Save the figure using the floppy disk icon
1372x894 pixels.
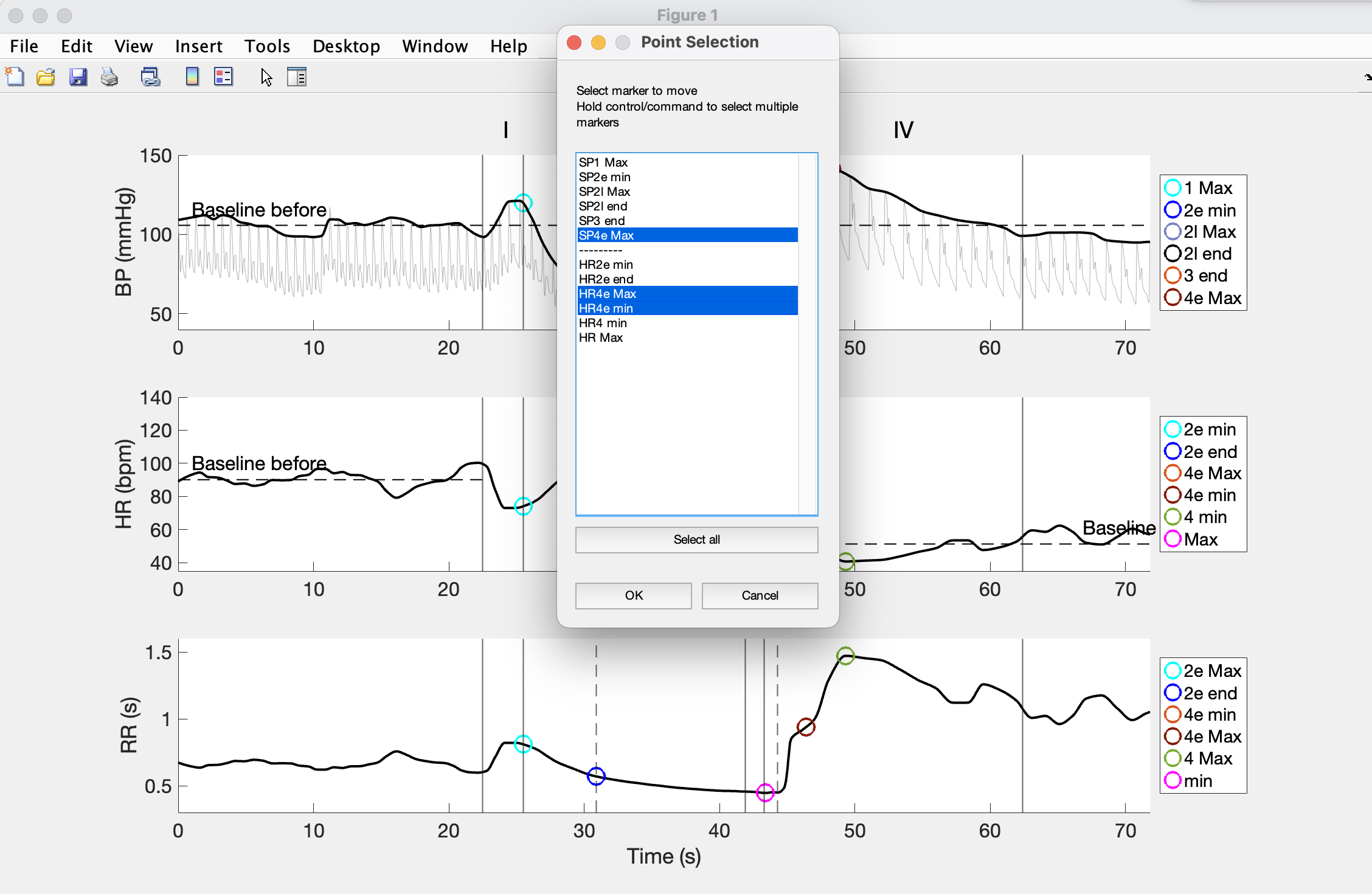pos(78,77)
